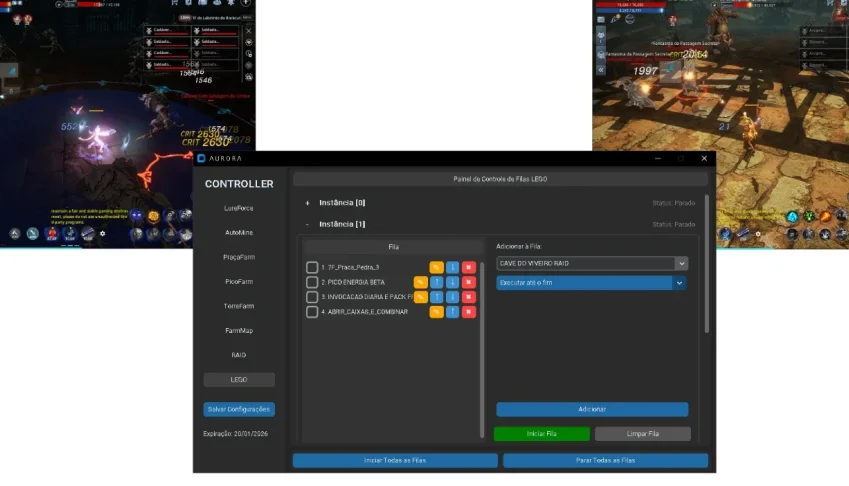Collapse Instância [1] section

pyautogui.click(x=308, y=224)
